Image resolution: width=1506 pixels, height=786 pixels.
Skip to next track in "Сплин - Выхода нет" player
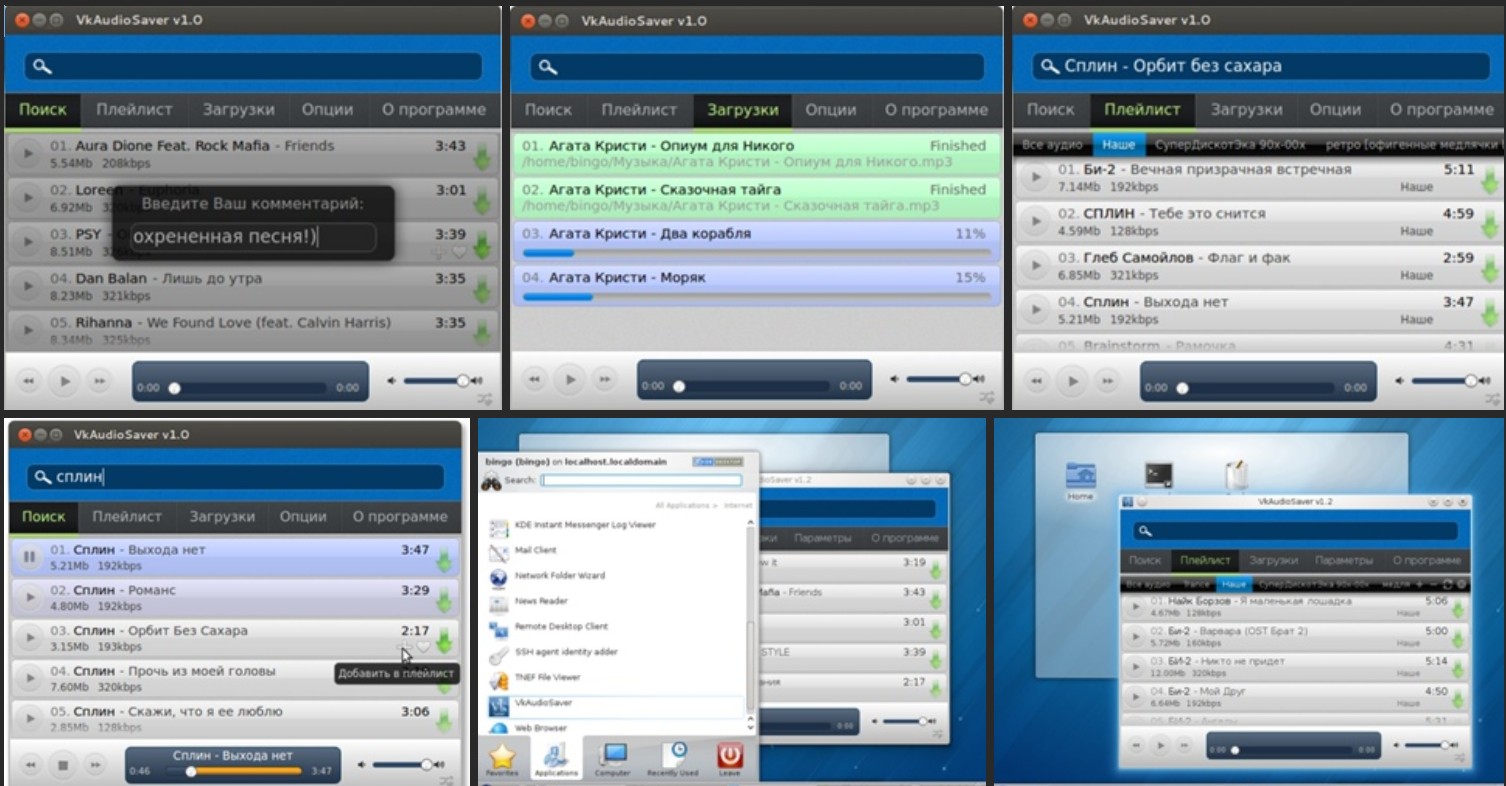pyautogui.click(x=96, y=765)
